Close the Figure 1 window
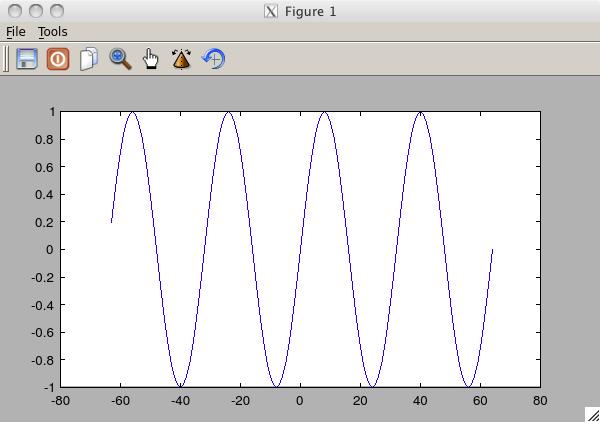600x422 pixels. tap(13, 11)
